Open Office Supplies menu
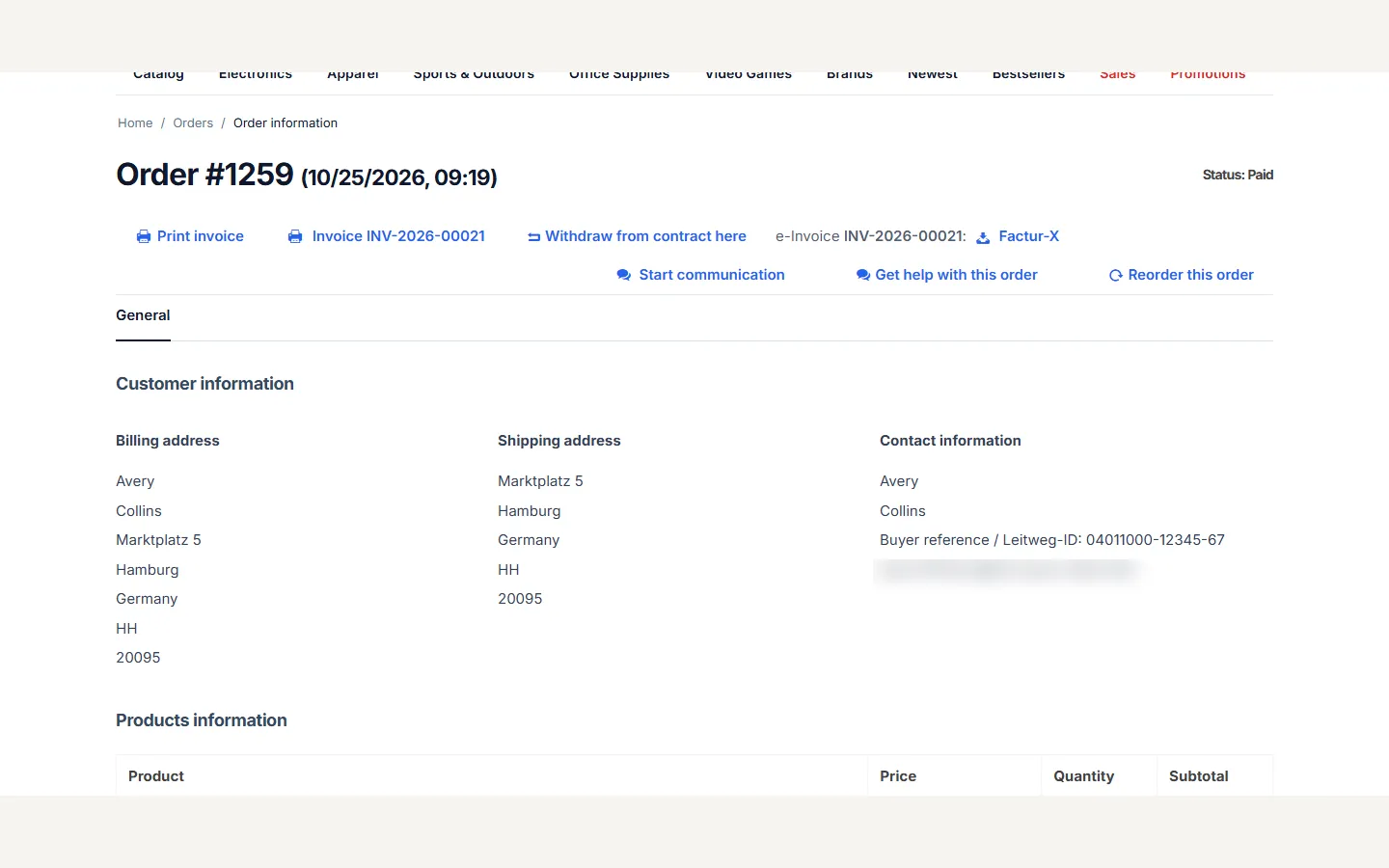Viewport: 1389px width, 868px height. coord(619,74)
